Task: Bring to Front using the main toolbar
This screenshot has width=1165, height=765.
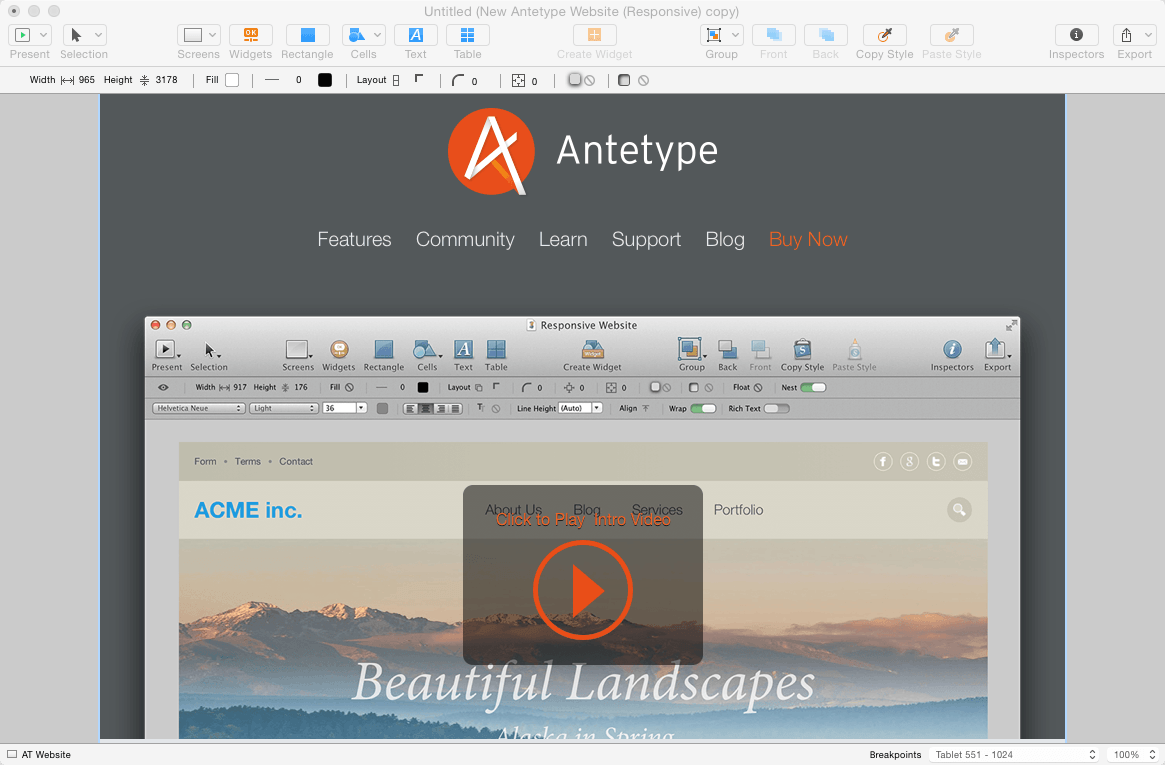Action: (773, 35)
